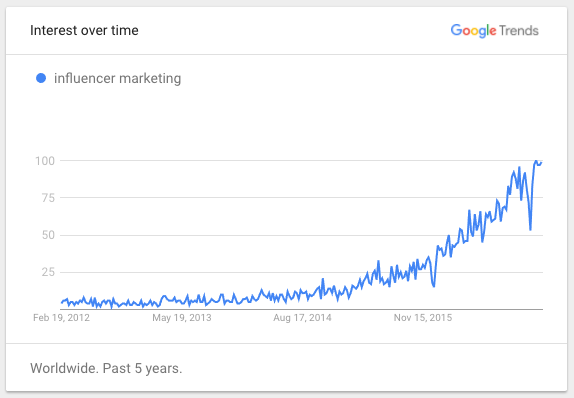This screenshot has width=574, height=398.
Task: Click the 75 y-axis label
Action: pyautogui.click(x=48, y=198)
